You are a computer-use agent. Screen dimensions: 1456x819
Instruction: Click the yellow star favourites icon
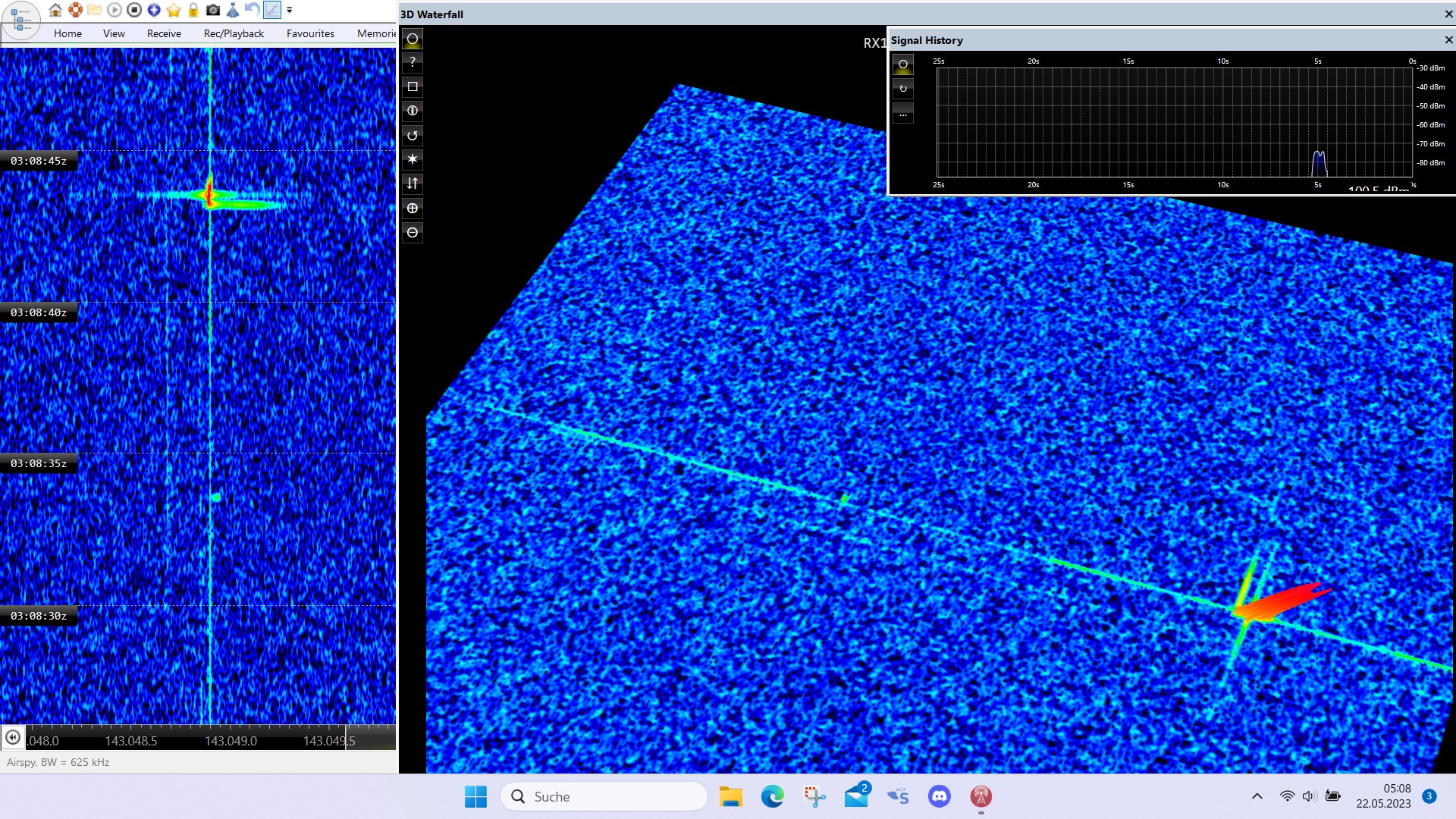pyautogui.click(x=174, y=10)
